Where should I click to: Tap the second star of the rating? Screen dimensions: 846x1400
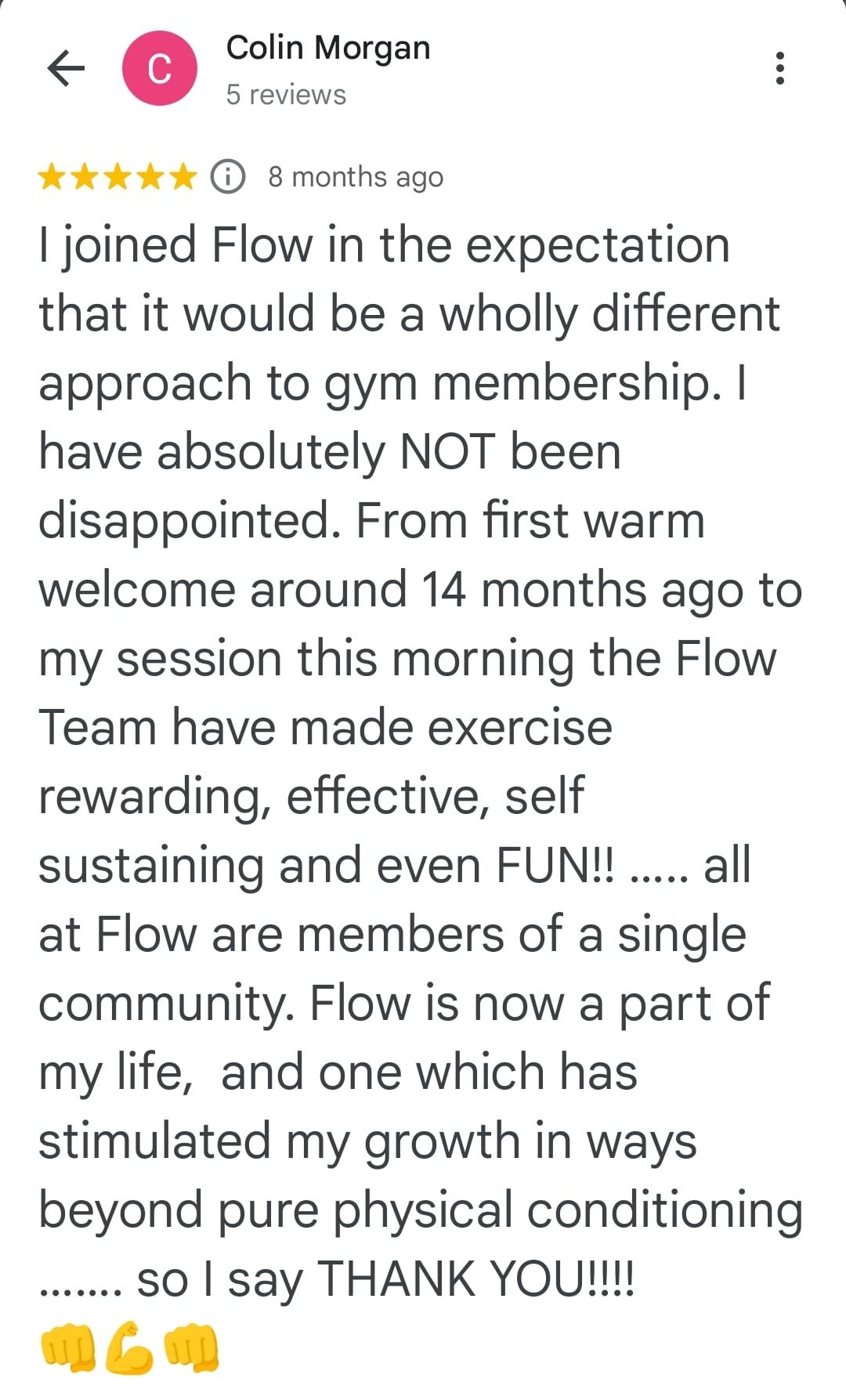[85, 177]
